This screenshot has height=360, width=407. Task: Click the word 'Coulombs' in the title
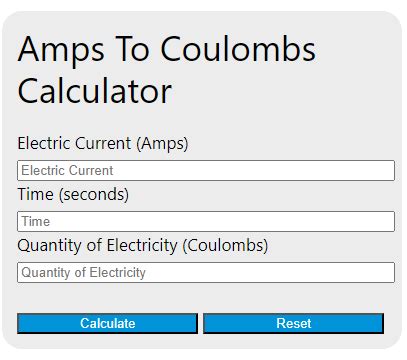coord(238,49)
